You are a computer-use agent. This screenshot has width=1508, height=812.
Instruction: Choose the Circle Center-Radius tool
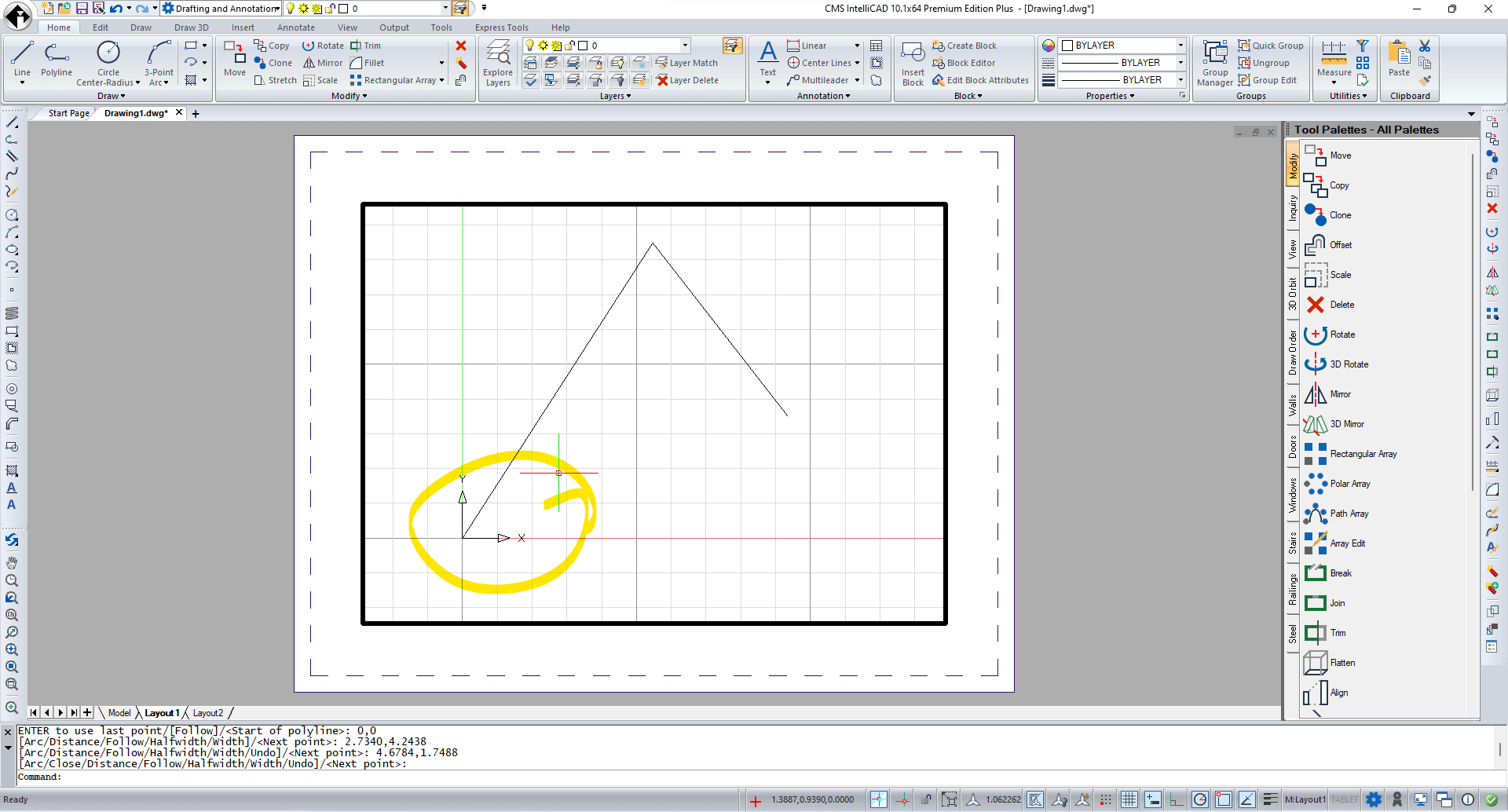pyautogui.click(x=108, y=62)
